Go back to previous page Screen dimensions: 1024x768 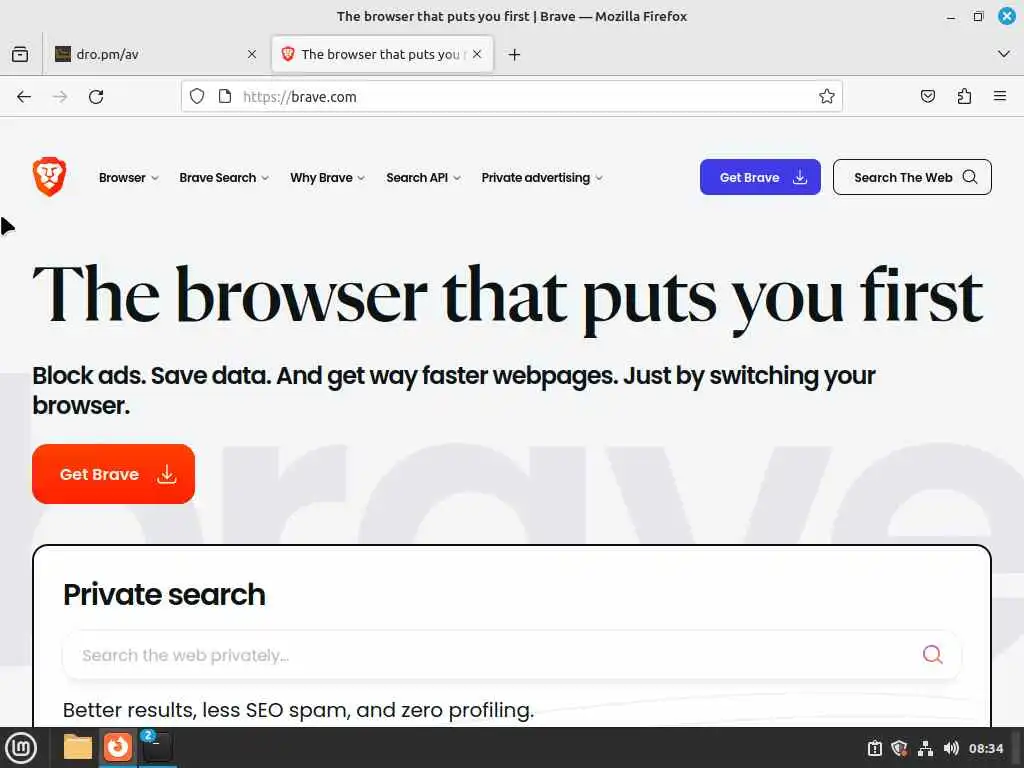[24, 97]
